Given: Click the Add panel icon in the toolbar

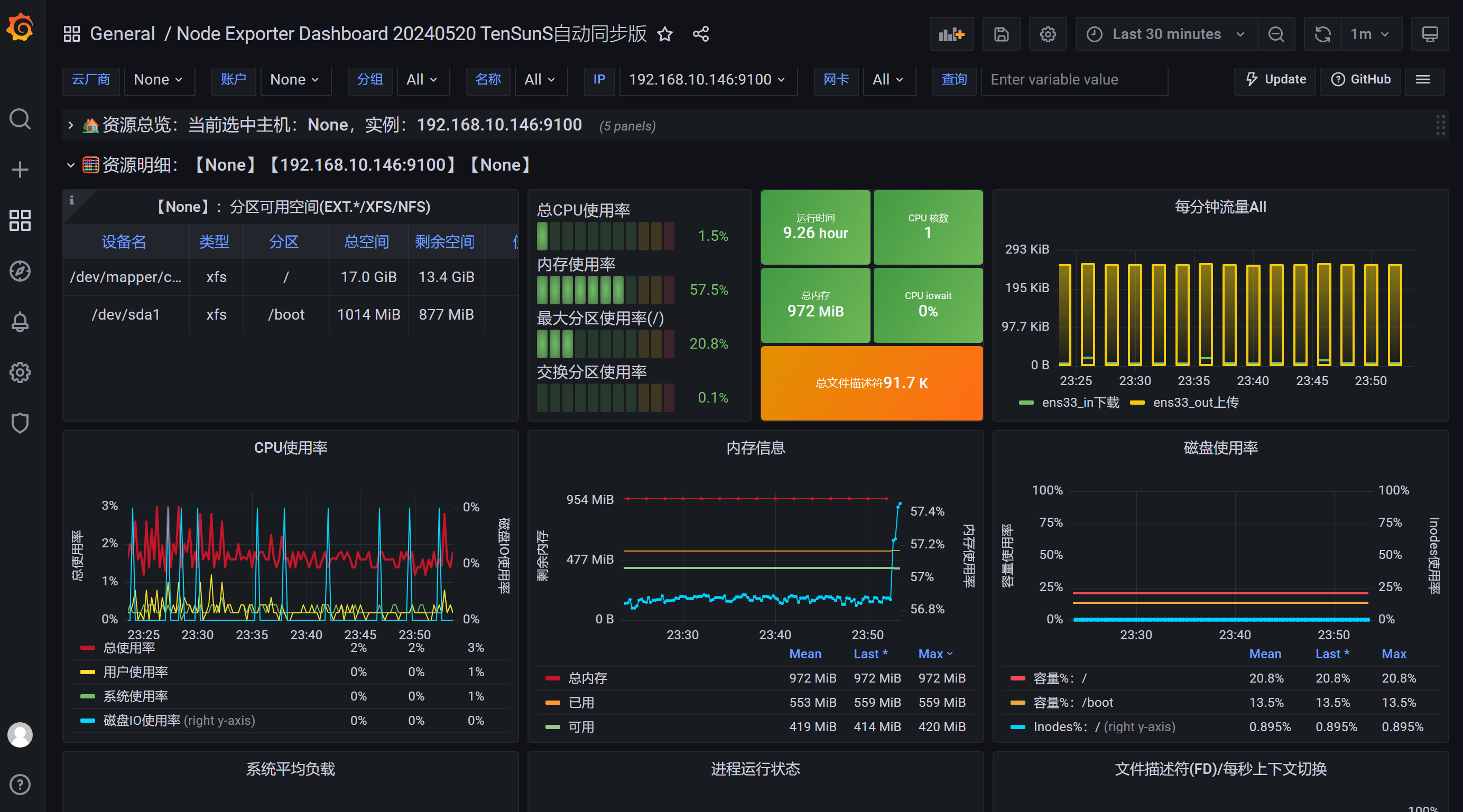Looking at the screenshot, I should click(951, 34).
